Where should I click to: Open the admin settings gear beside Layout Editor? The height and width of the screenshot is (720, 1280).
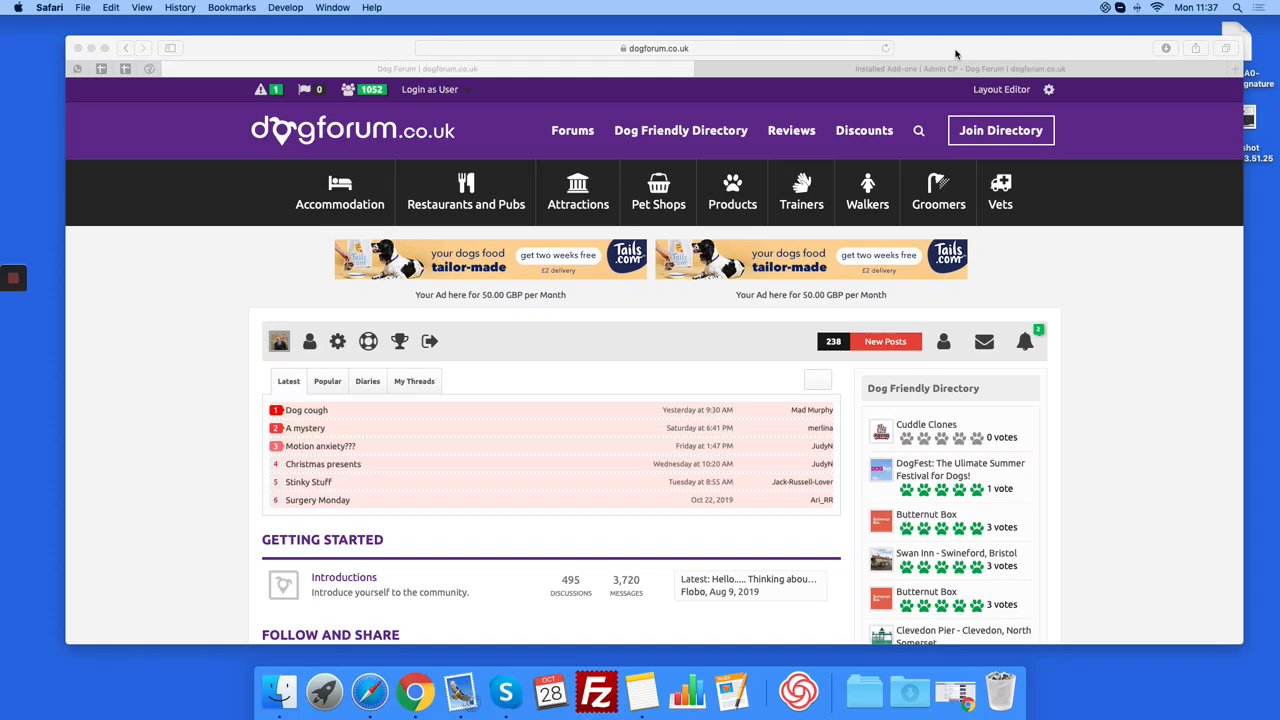[x=1048, y=89]
